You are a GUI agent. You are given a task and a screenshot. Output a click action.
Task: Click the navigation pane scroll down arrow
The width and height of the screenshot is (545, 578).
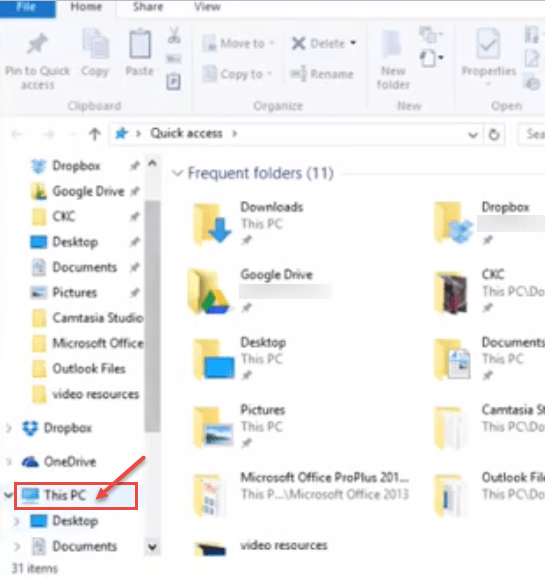pyautogui.click(x=153, y=547)
